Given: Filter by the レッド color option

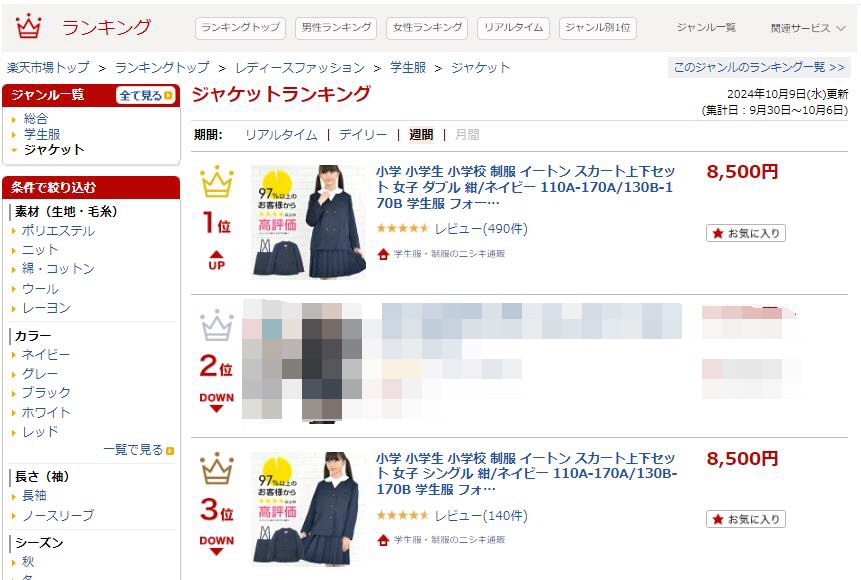Looking at the screenshot, I should pos(40,432).
